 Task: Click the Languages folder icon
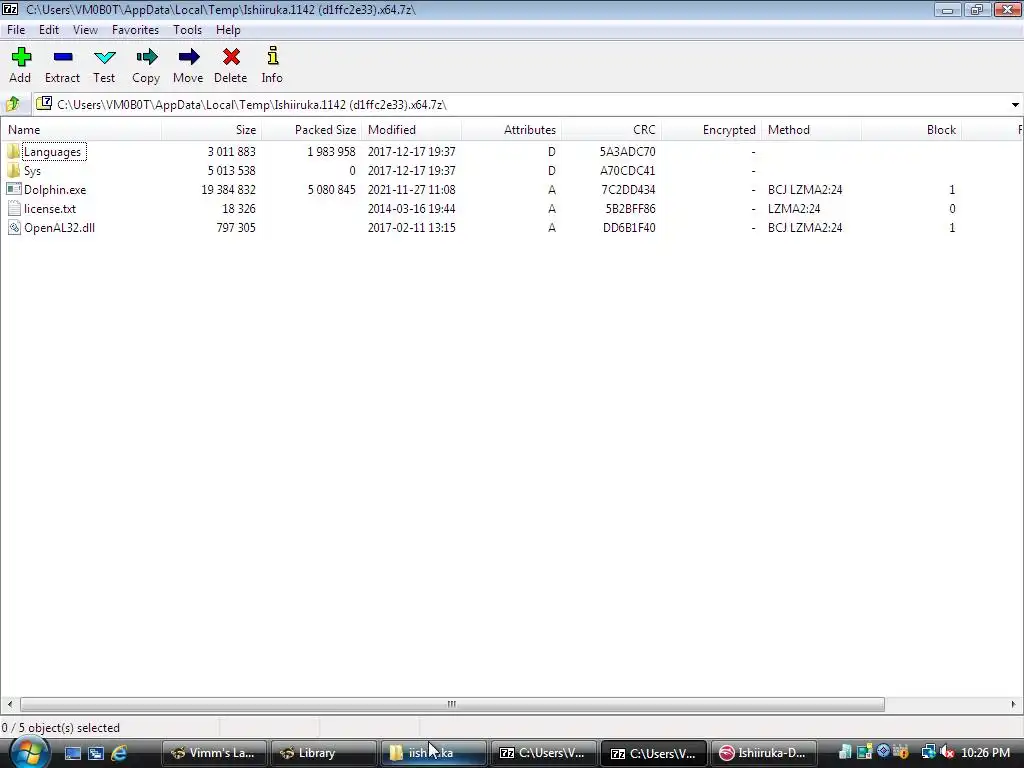[14, 152]
